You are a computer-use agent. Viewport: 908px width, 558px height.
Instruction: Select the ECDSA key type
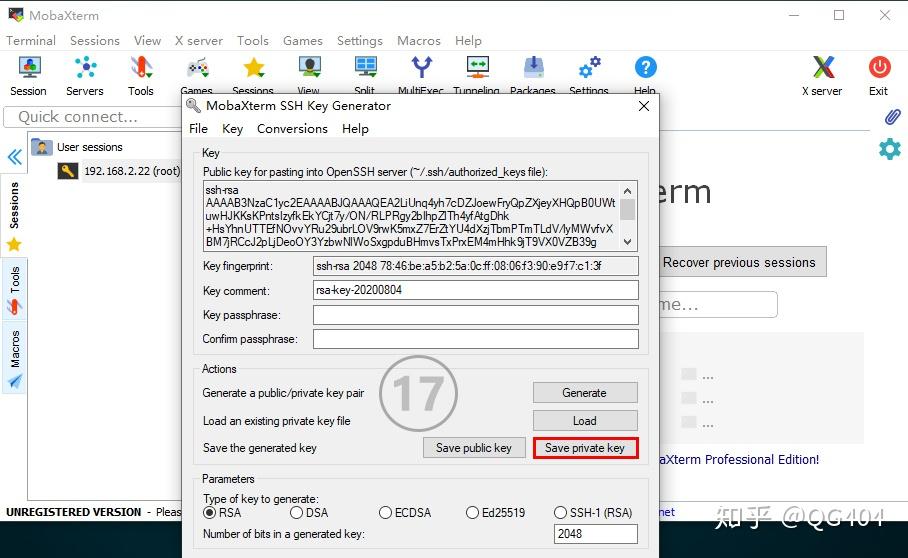(386, 513)
